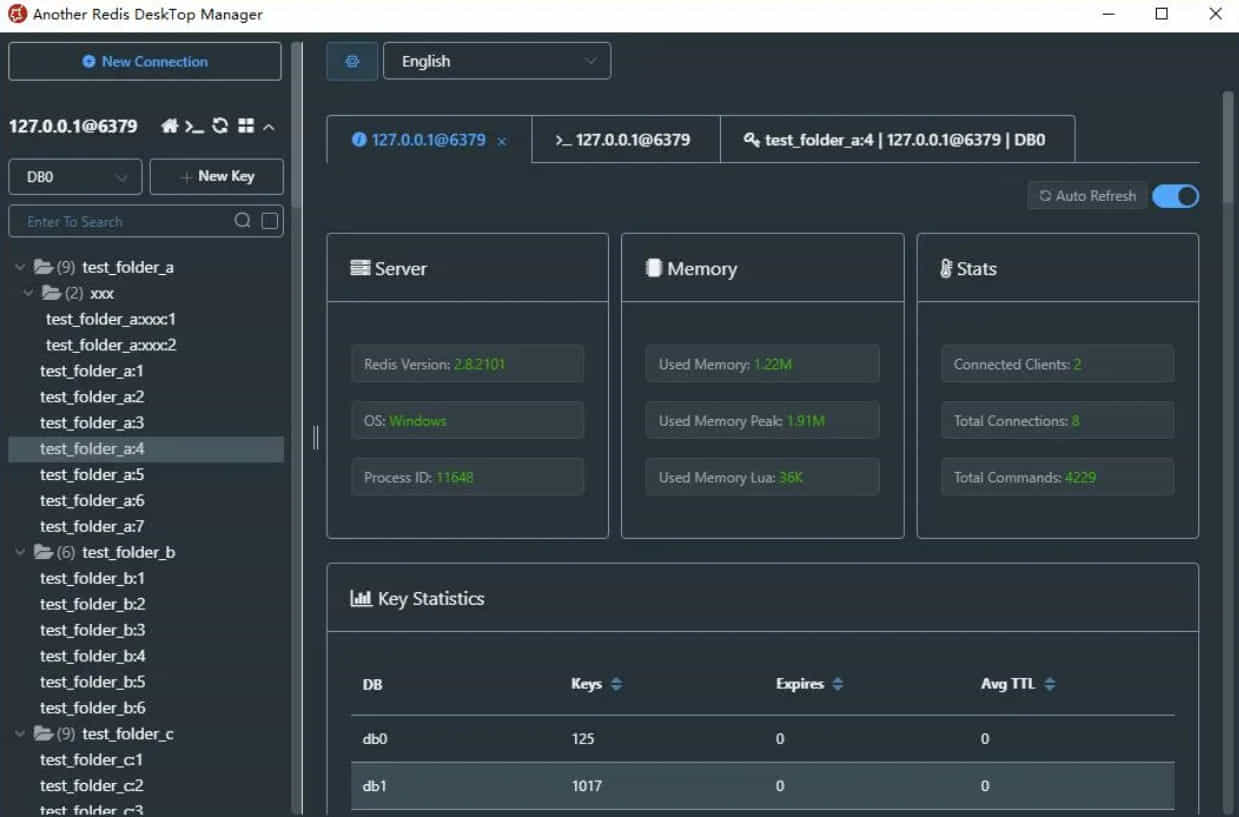Collapse the 127.0.0.1@6379 connection
The width and height of the screenshot is (1239, 817).
(x=269, y=127)
